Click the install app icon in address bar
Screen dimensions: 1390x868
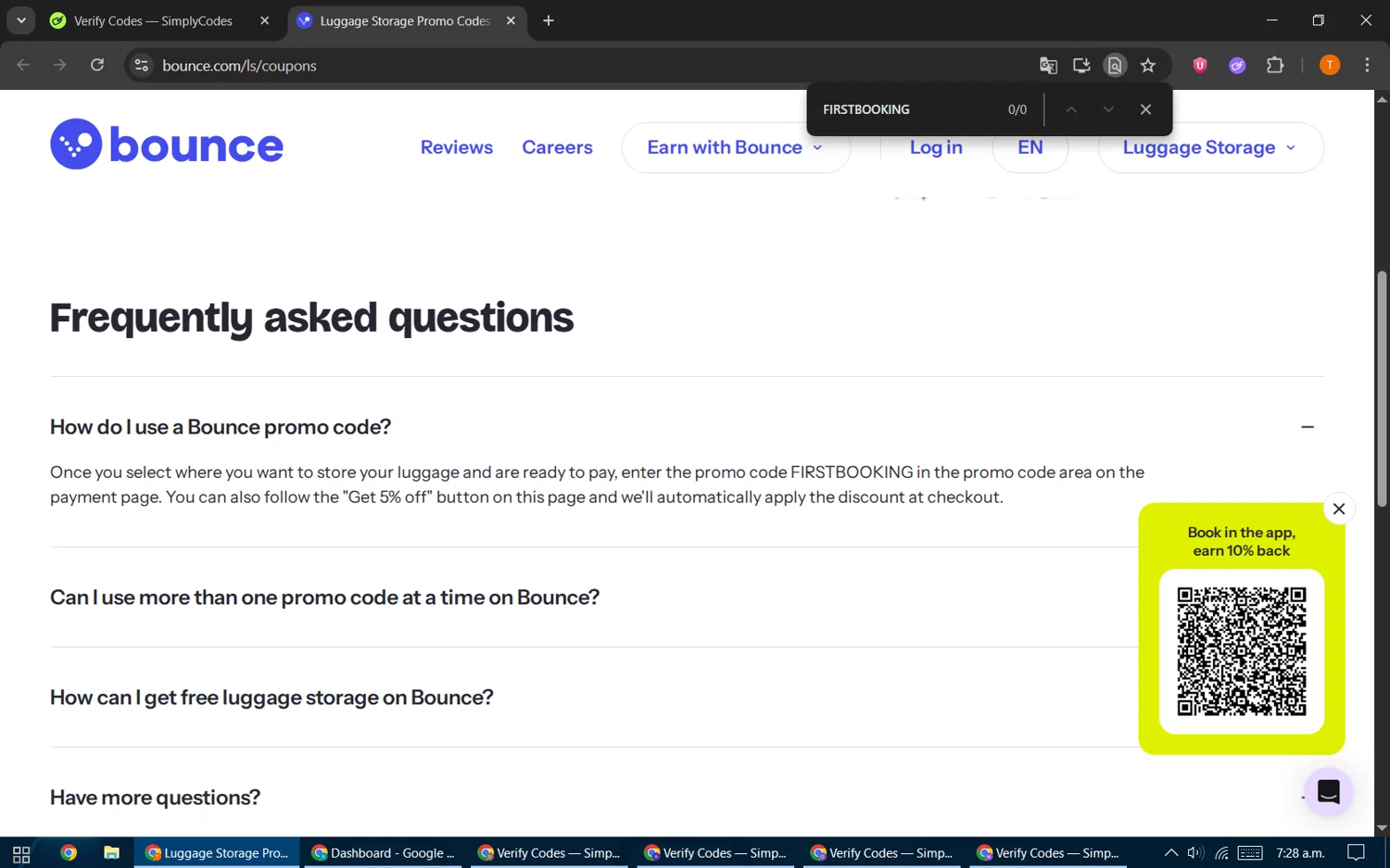click(x=1081, y=65)
